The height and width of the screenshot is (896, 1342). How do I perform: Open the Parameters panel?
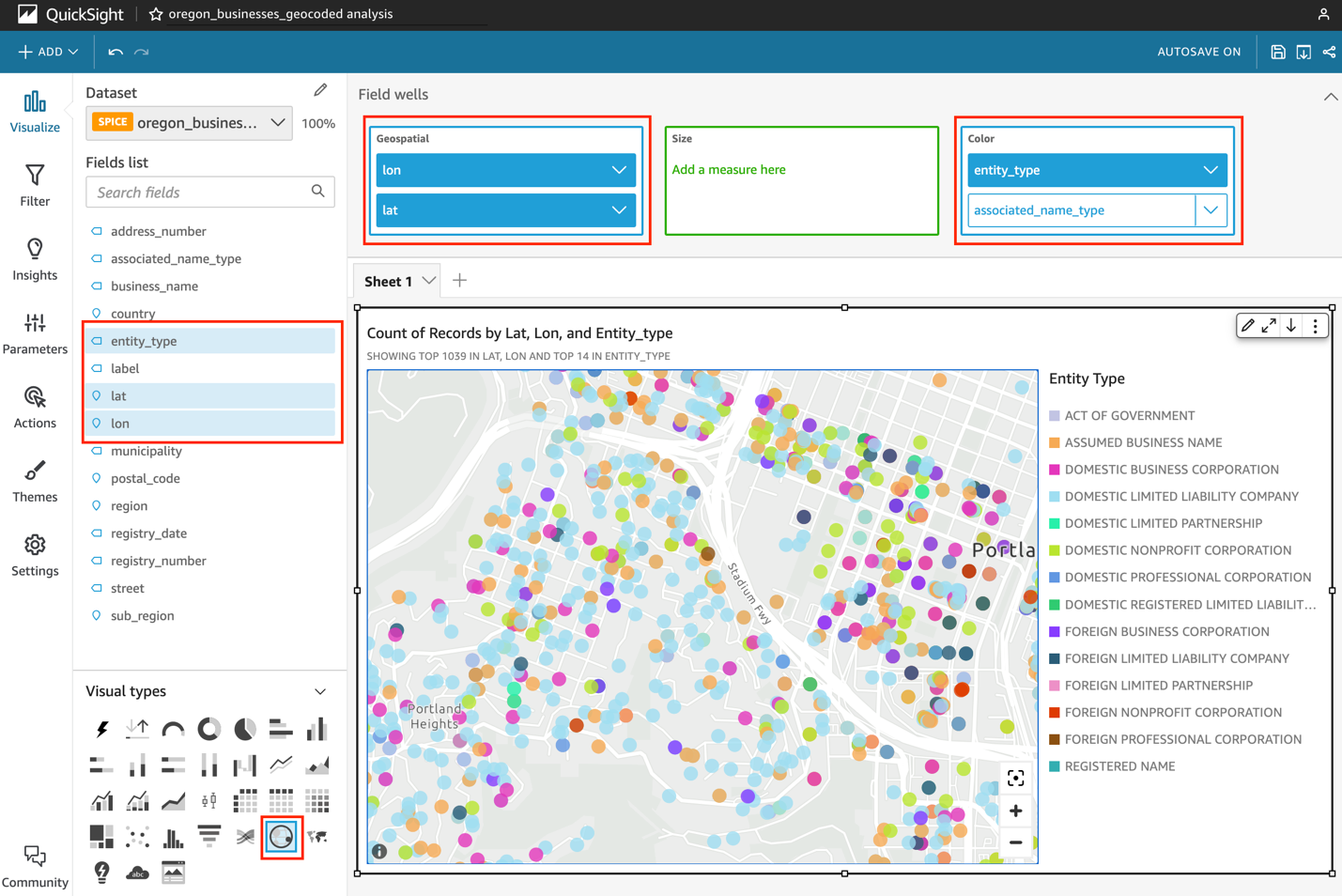[x=35, y=331]
